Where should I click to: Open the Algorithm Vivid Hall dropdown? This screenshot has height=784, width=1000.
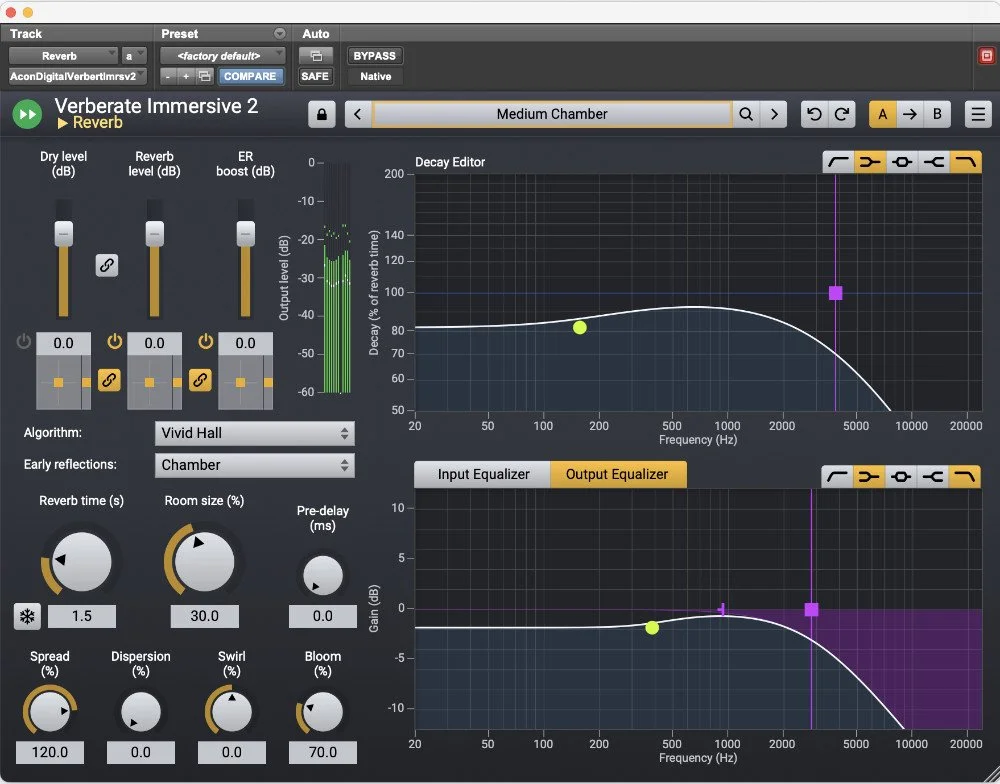[x=254, y=433]
